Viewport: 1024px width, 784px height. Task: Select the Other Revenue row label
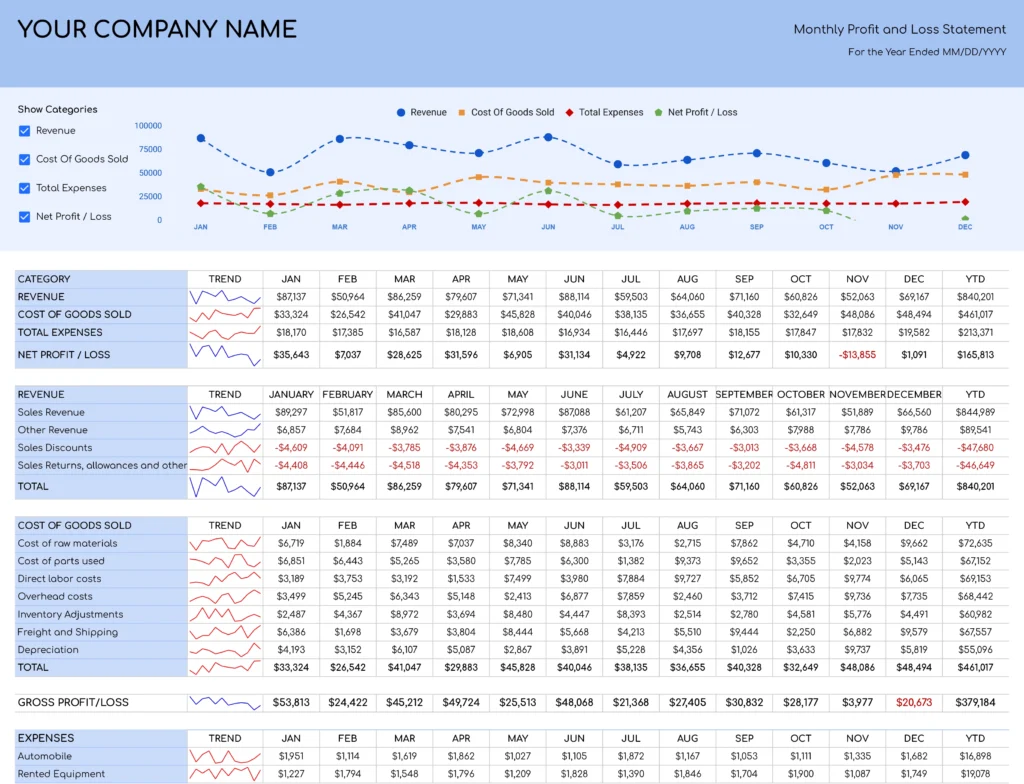click(x=52, y=430)
